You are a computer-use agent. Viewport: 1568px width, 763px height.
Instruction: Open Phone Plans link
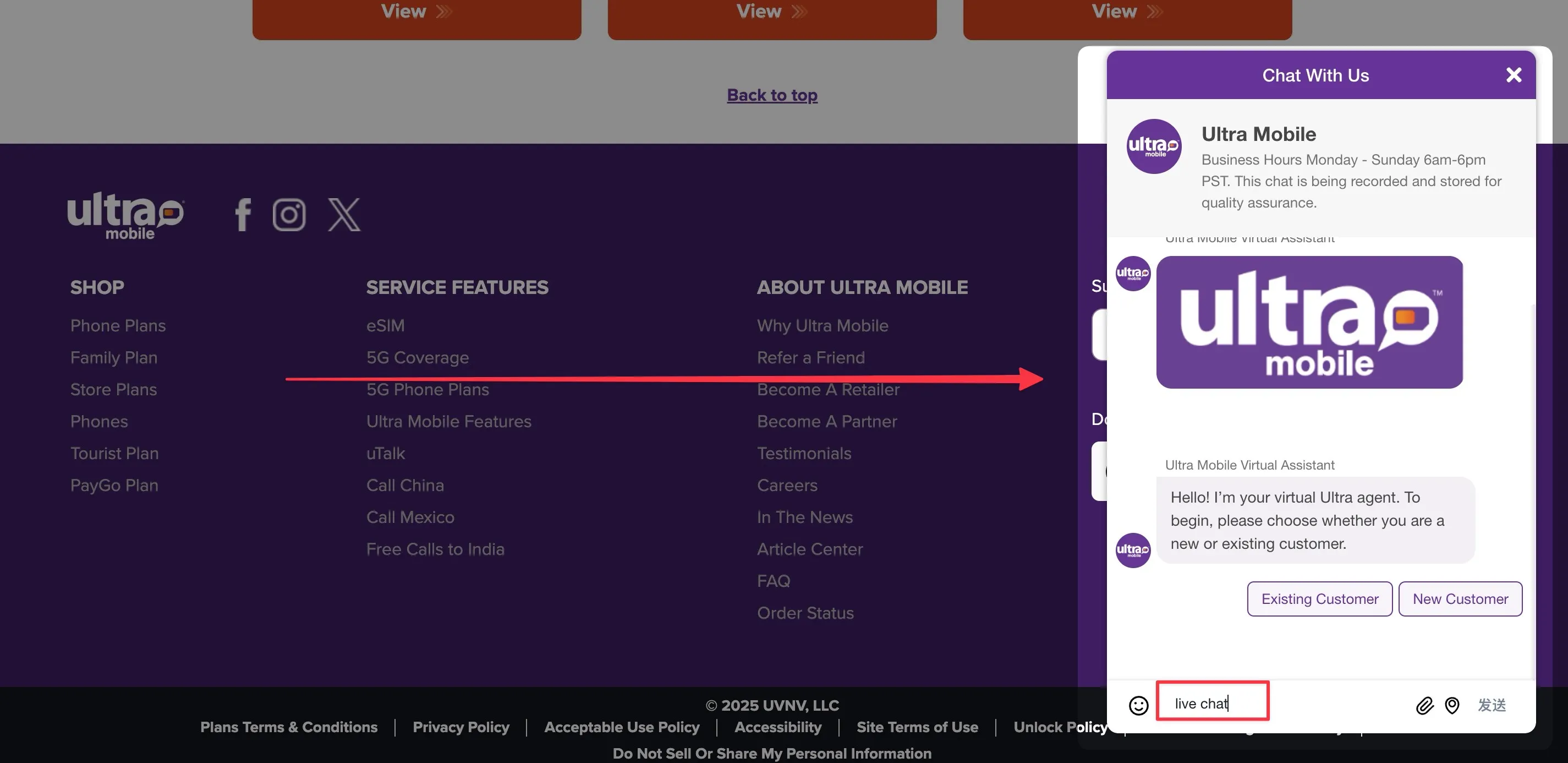(118, 326)
